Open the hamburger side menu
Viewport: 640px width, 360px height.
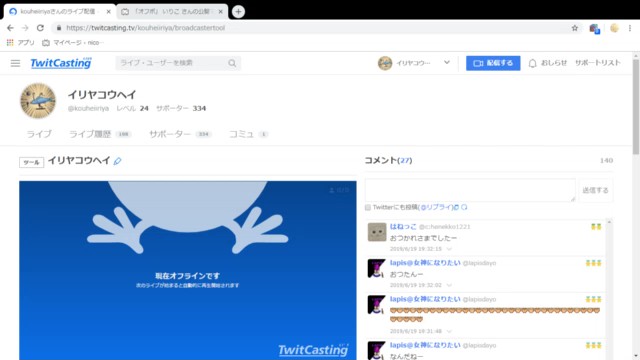pos(16,63)
